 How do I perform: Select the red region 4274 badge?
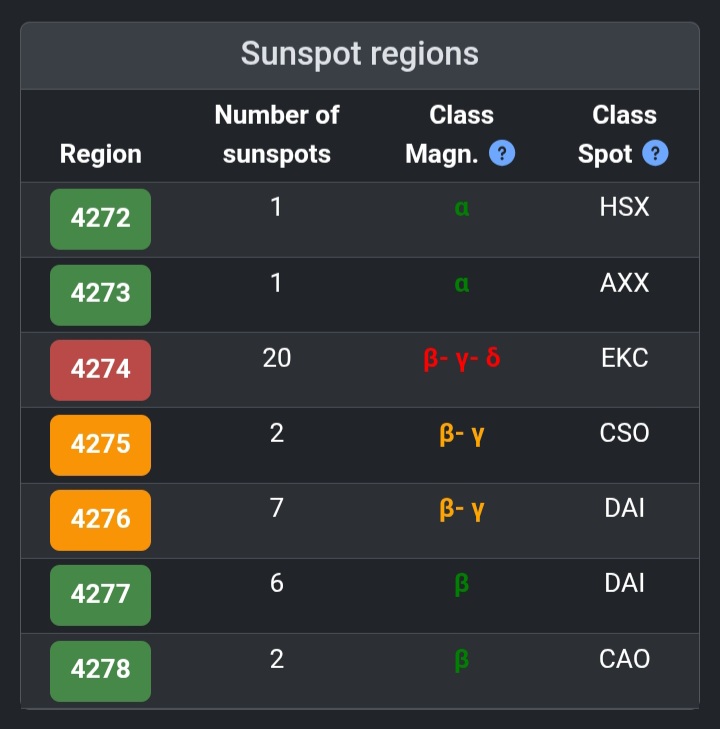[x=100, y=369]
